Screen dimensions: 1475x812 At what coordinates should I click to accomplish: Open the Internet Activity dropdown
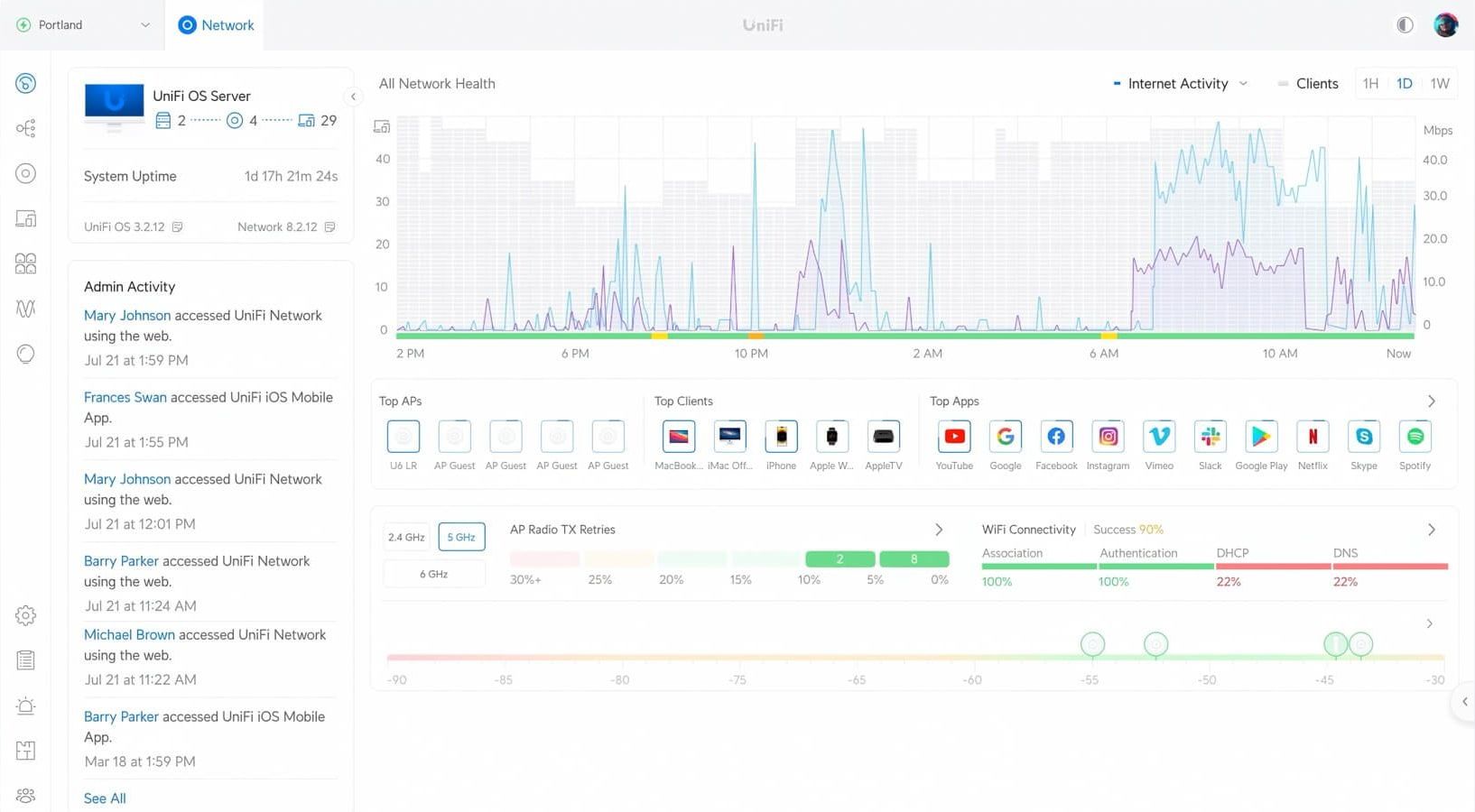(x=1181, y=84)
